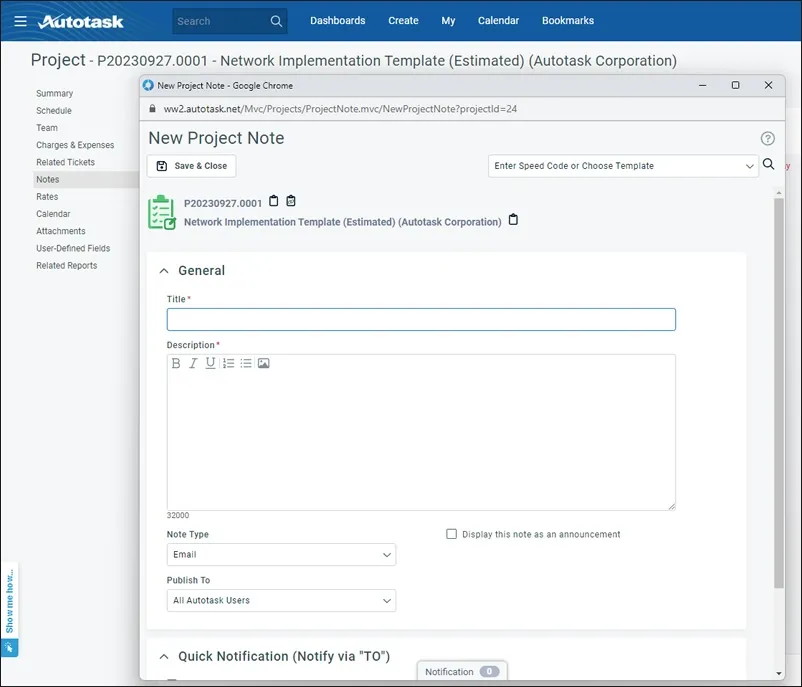Click the second clipboard icon beside project number
The height and width of the screenshot is (687, 802).
click(291, 201)
